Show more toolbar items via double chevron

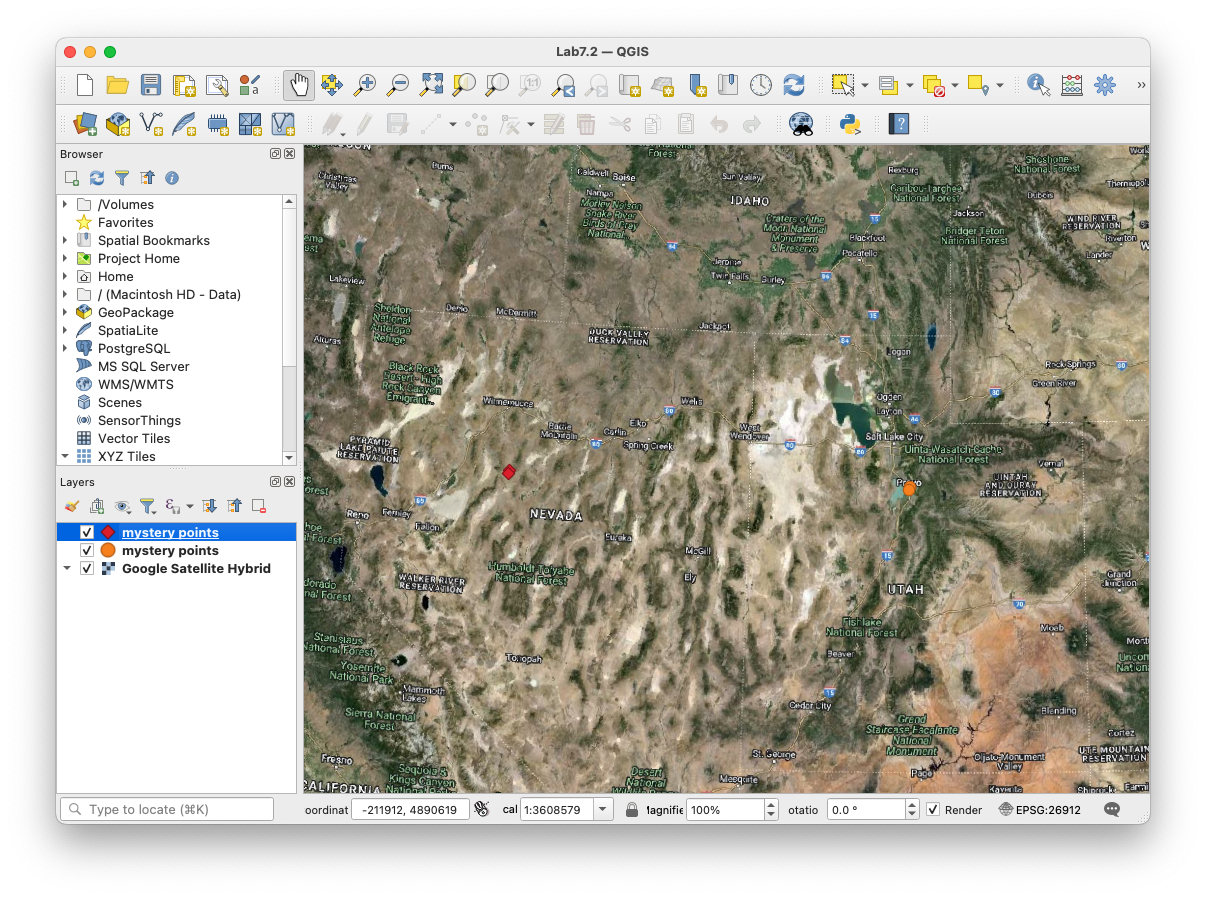pos(1141,86)
